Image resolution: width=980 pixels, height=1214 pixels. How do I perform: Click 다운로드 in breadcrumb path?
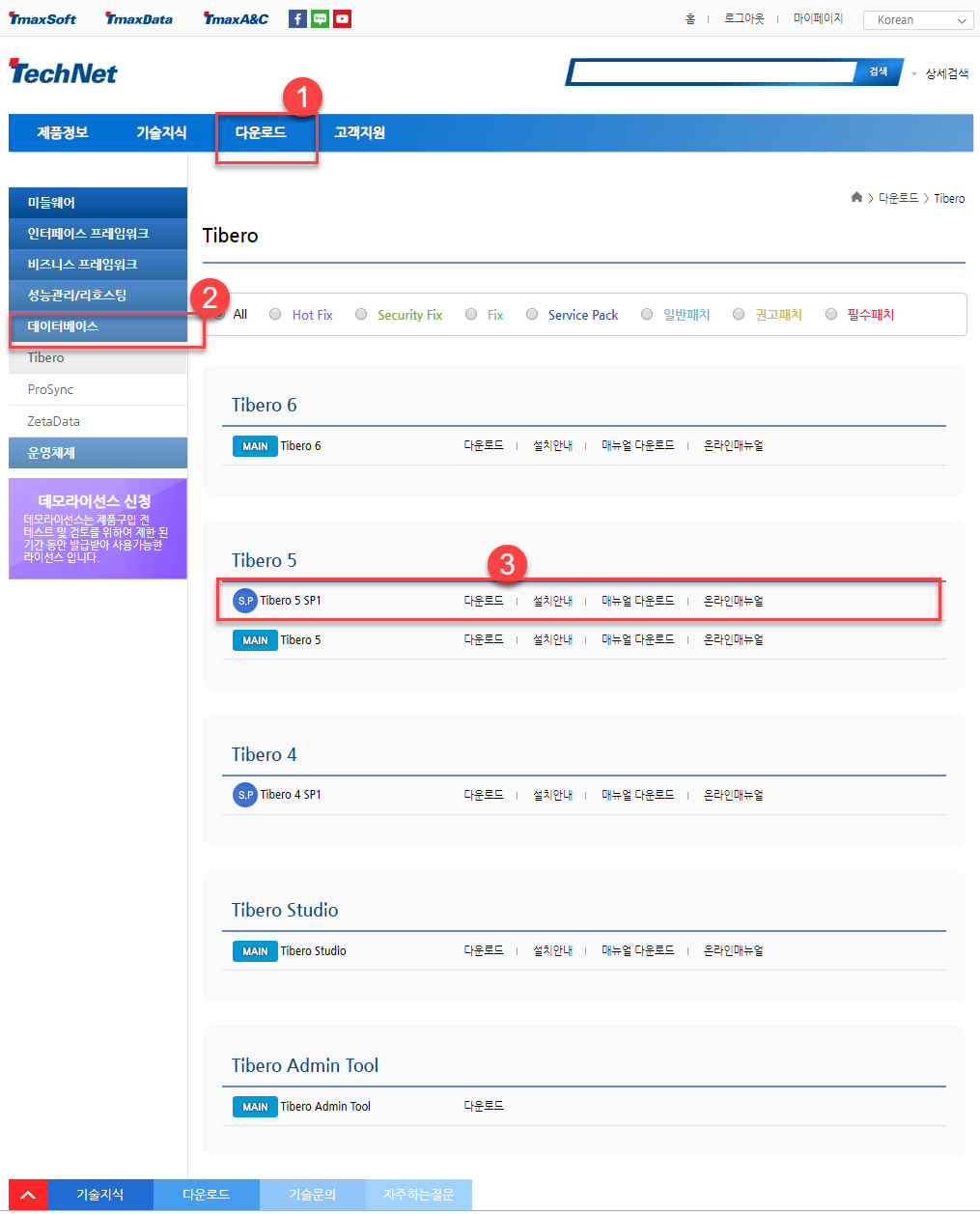tap(898, 198)
